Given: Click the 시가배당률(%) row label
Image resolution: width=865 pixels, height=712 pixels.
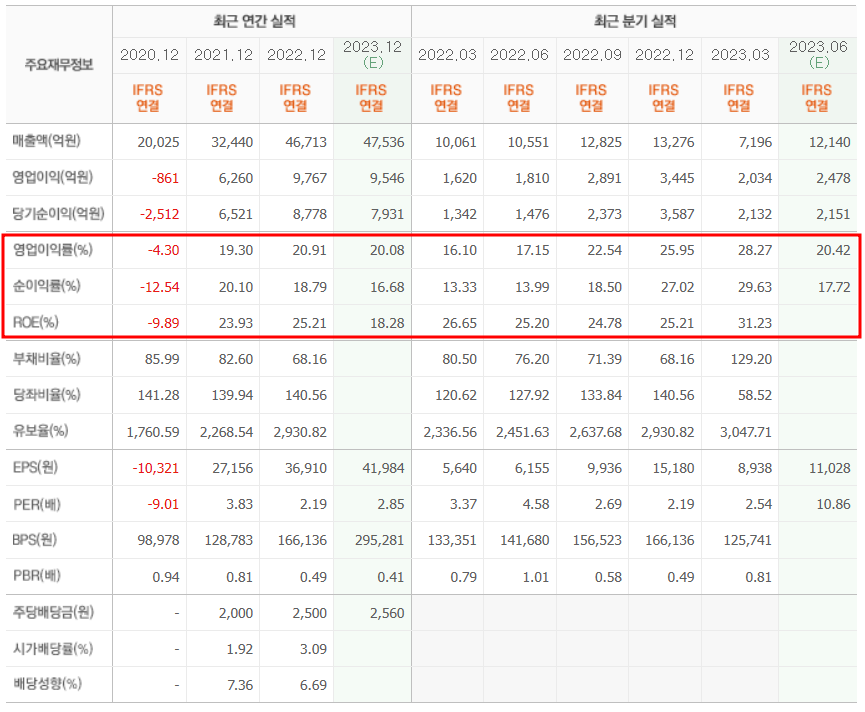Looking at the screenshot, I should pyautogui.click(x=53, y=649).
